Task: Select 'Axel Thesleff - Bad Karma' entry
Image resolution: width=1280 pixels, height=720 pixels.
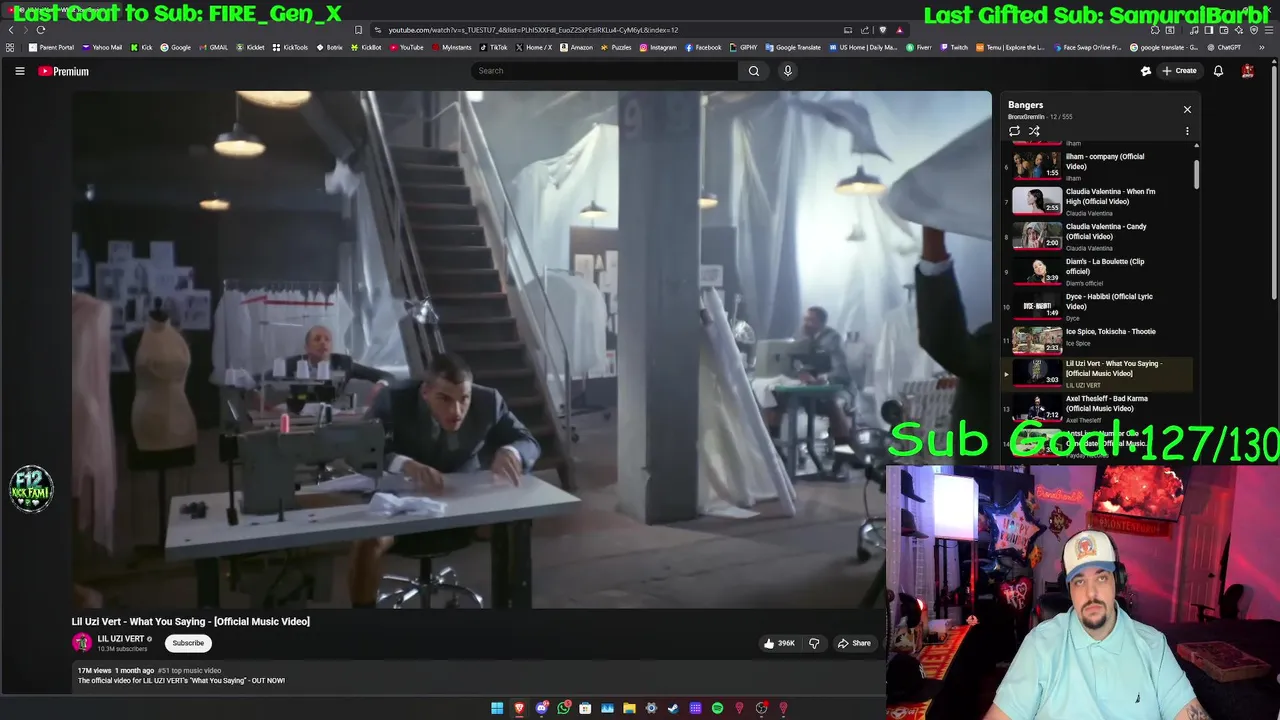Action: (1098, 408)
